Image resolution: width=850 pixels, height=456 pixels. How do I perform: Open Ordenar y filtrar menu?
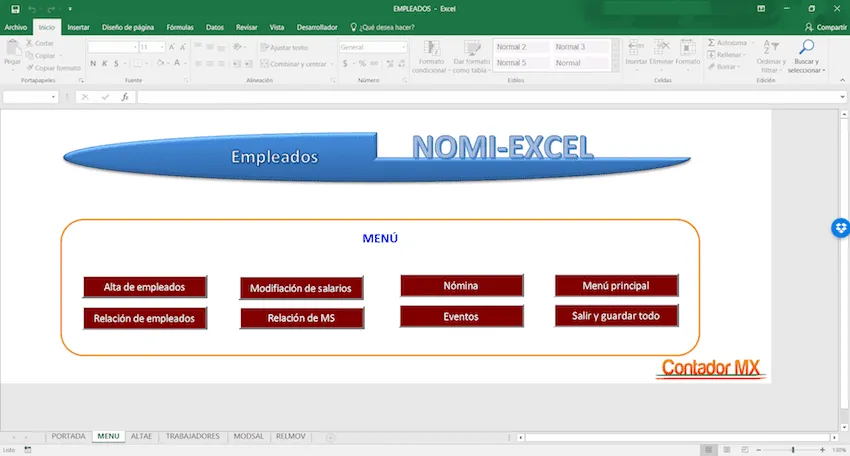[770, 56]
